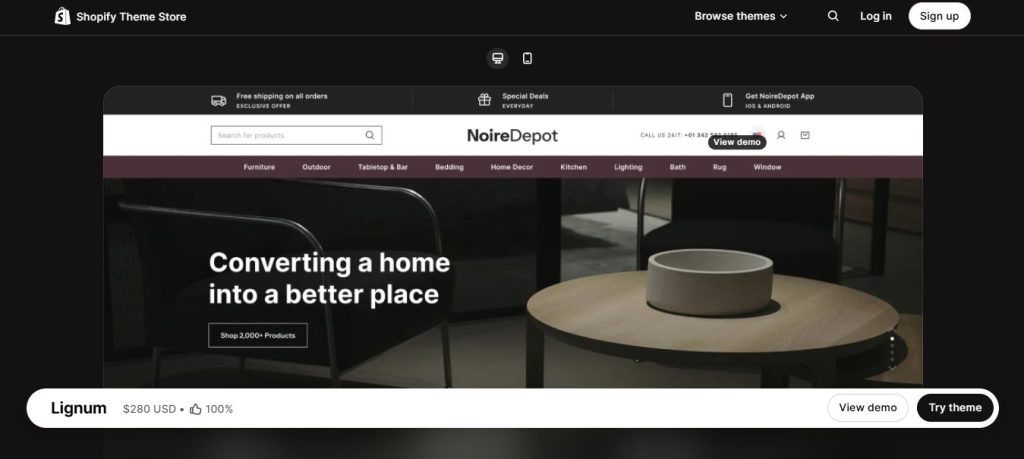Click the 'Shop 2,000+ Products' button
Viewport: 1024px width, 459px height.
258,336
